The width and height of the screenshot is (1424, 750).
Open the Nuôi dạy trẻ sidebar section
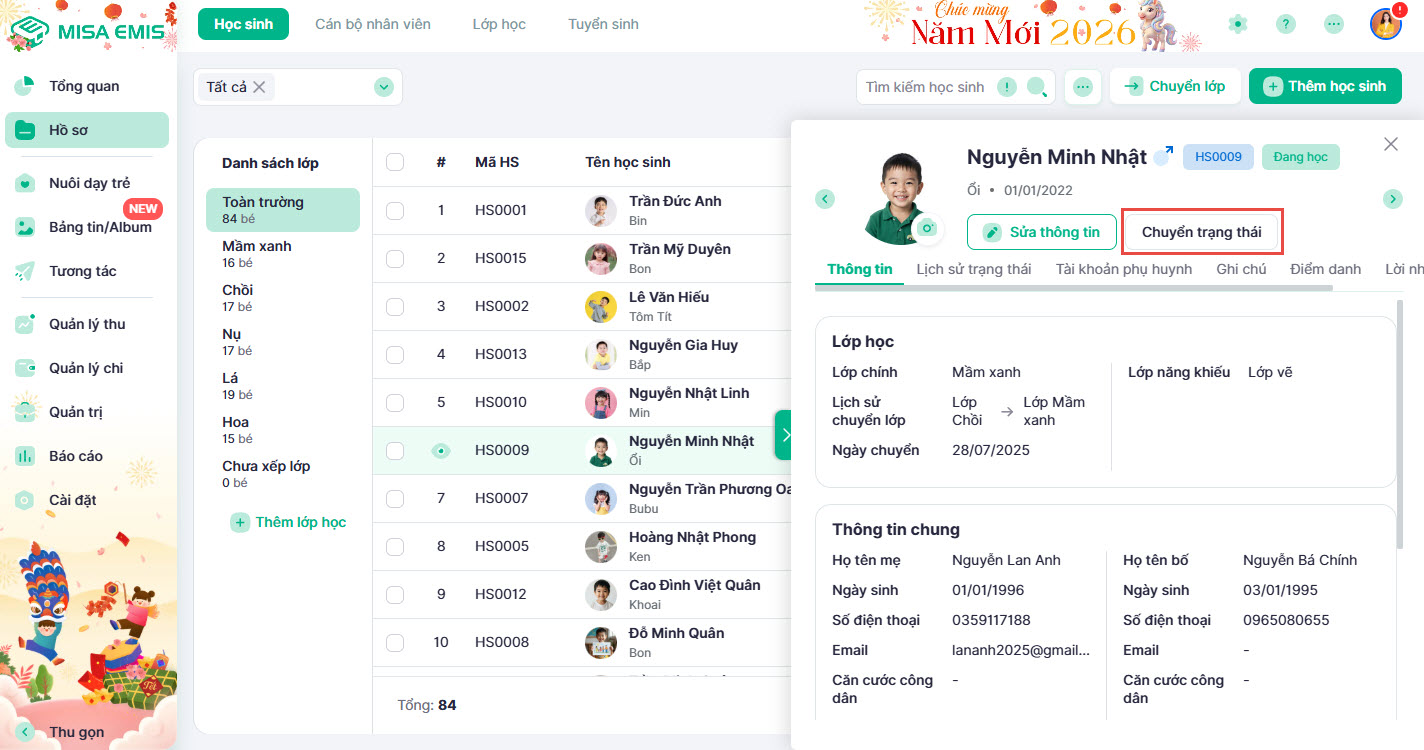click(88, 183)
